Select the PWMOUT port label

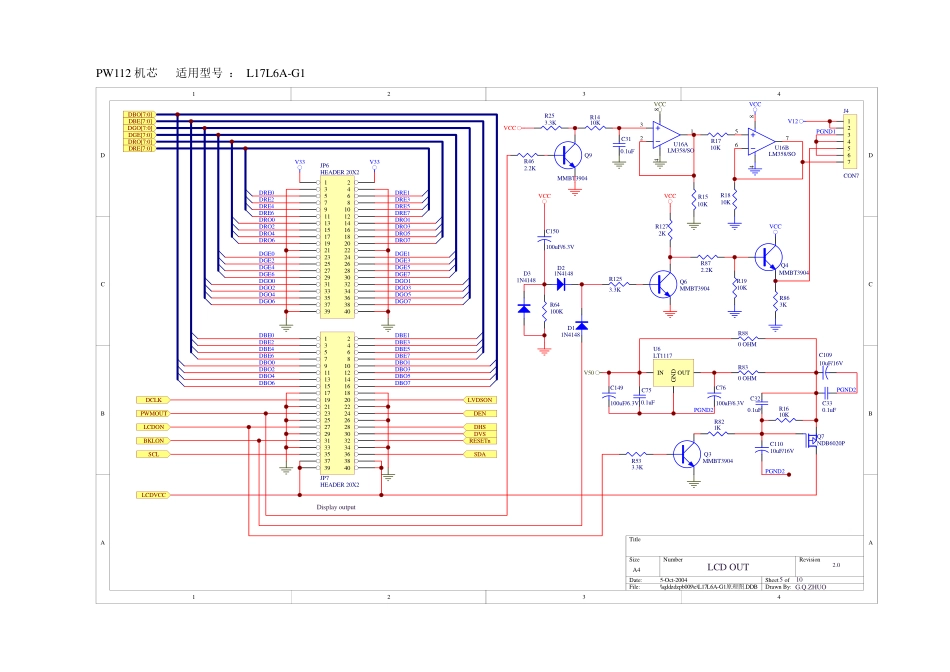coord(154,413)
